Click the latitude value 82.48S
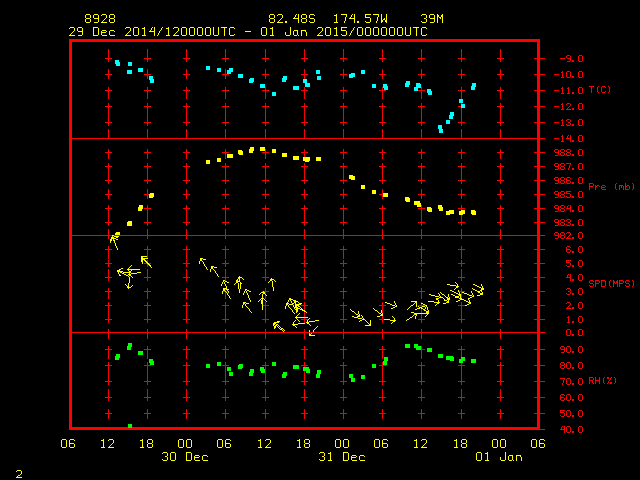 (x=289, y=19)
